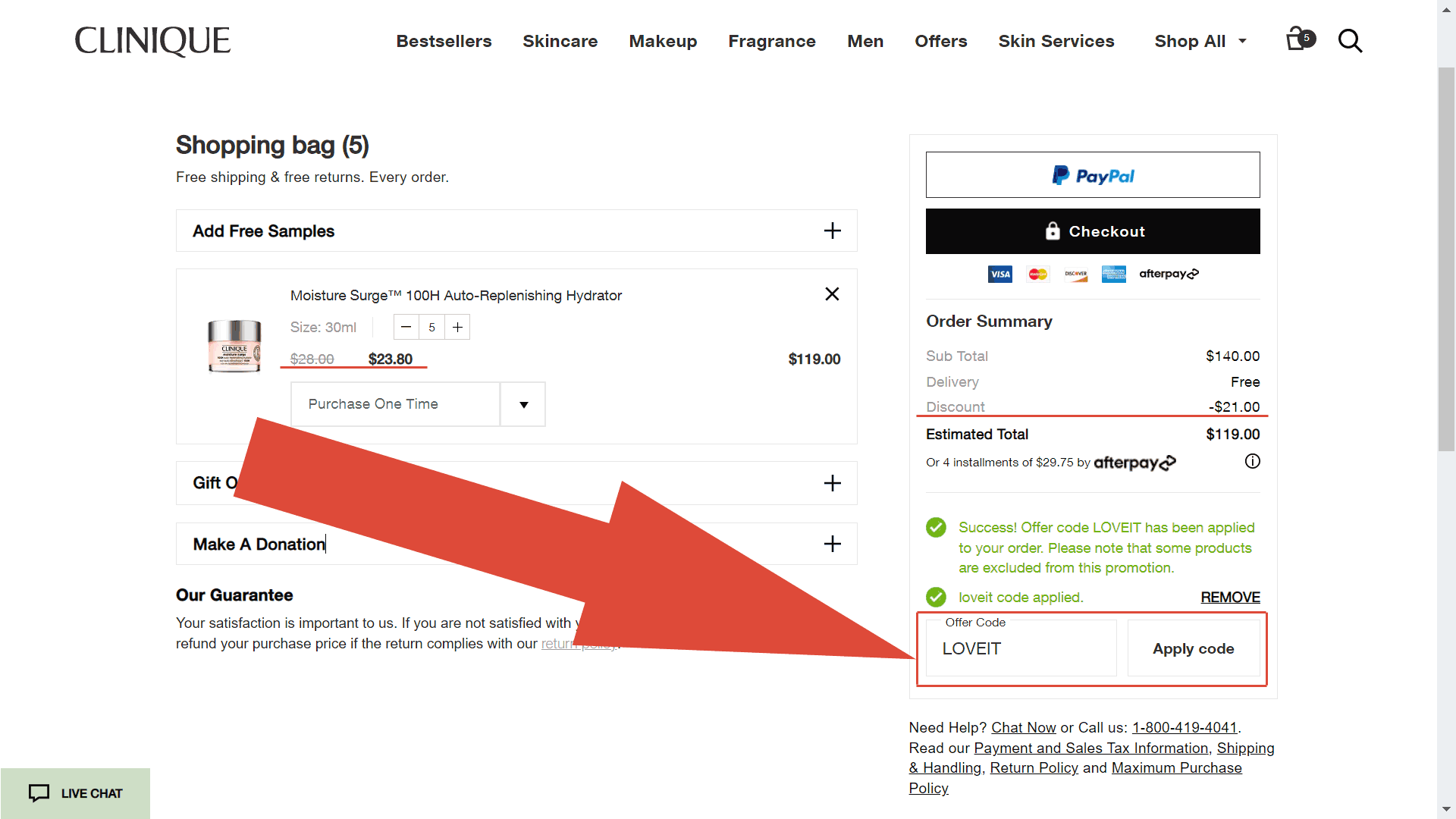Click the sale price $23.80
This screenshot has height=819, width=1456.
click(x=390, y=359)
